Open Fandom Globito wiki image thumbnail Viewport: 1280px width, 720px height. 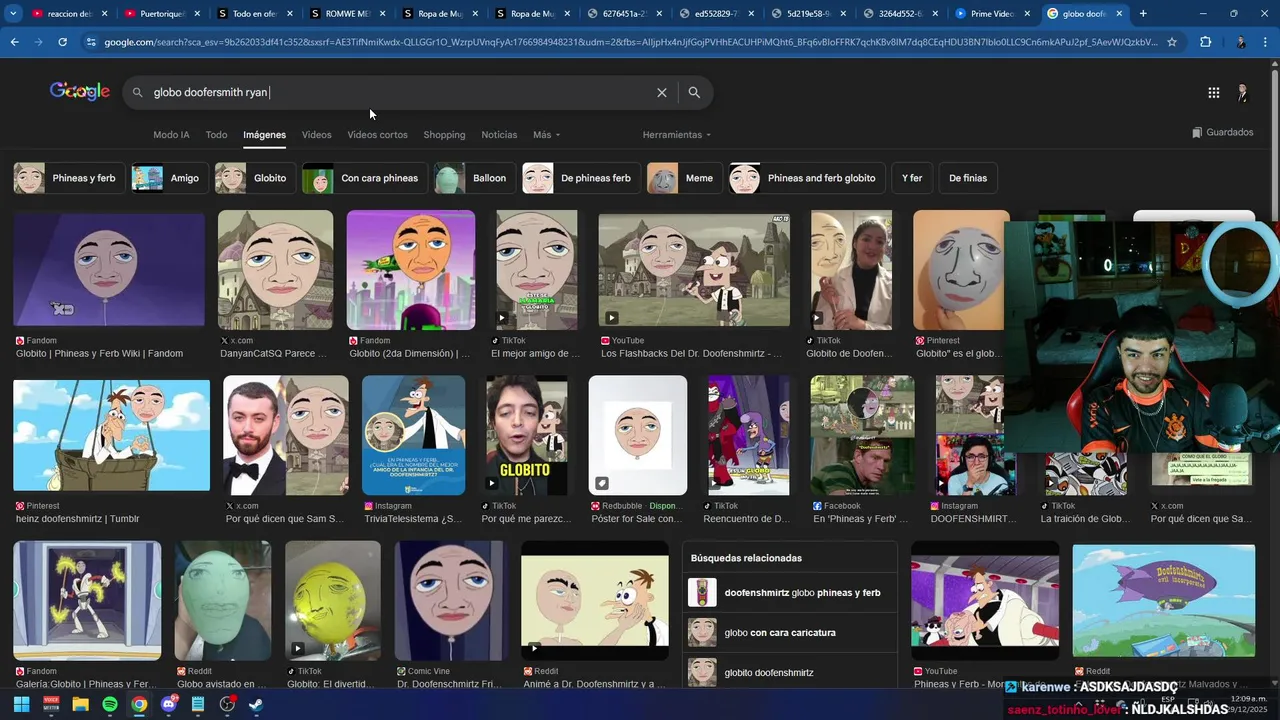coord(109,270)
